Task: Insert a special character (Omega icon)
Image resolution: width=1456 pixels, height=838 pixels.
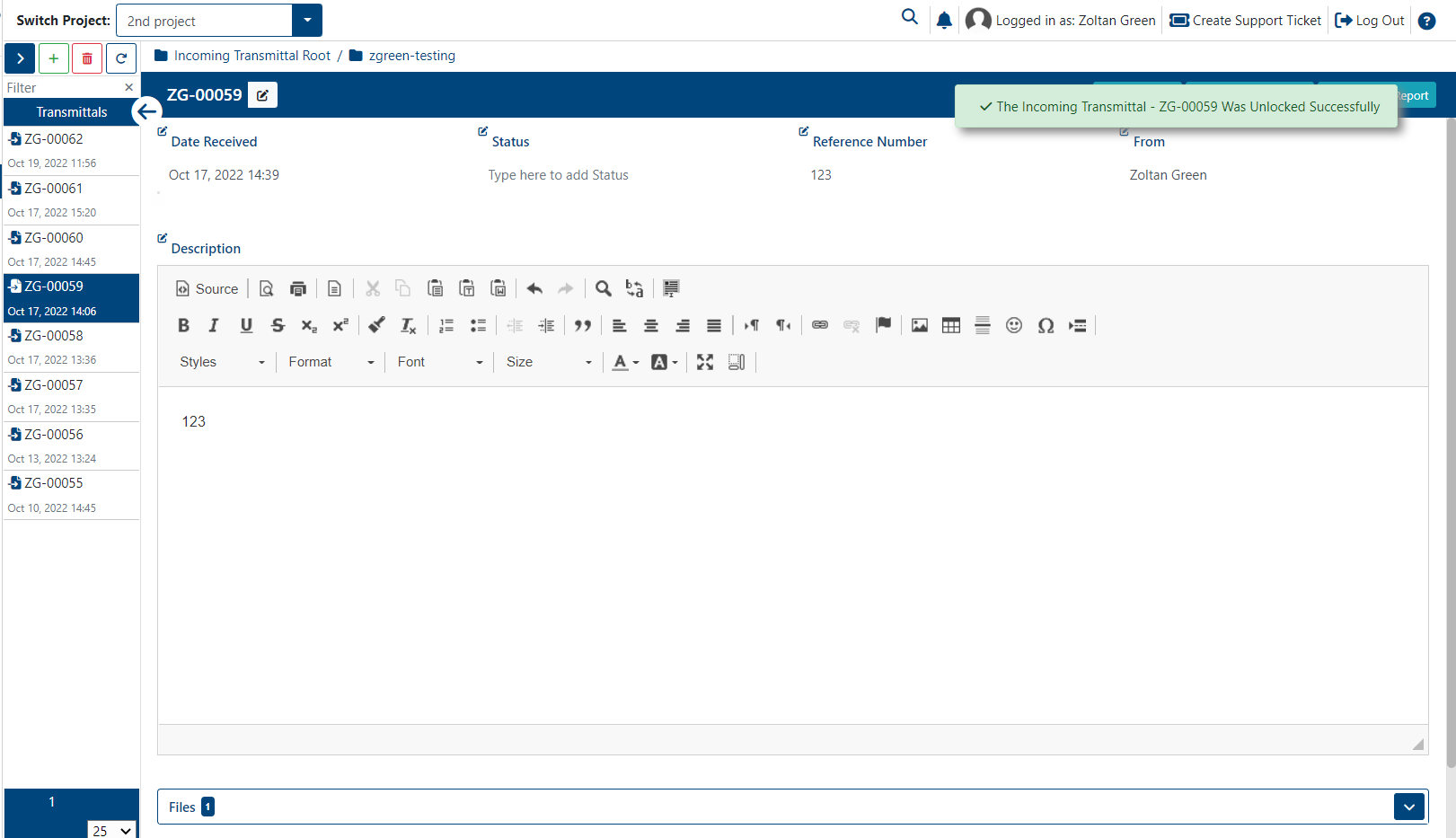Action: click(x=1046, y=325)
